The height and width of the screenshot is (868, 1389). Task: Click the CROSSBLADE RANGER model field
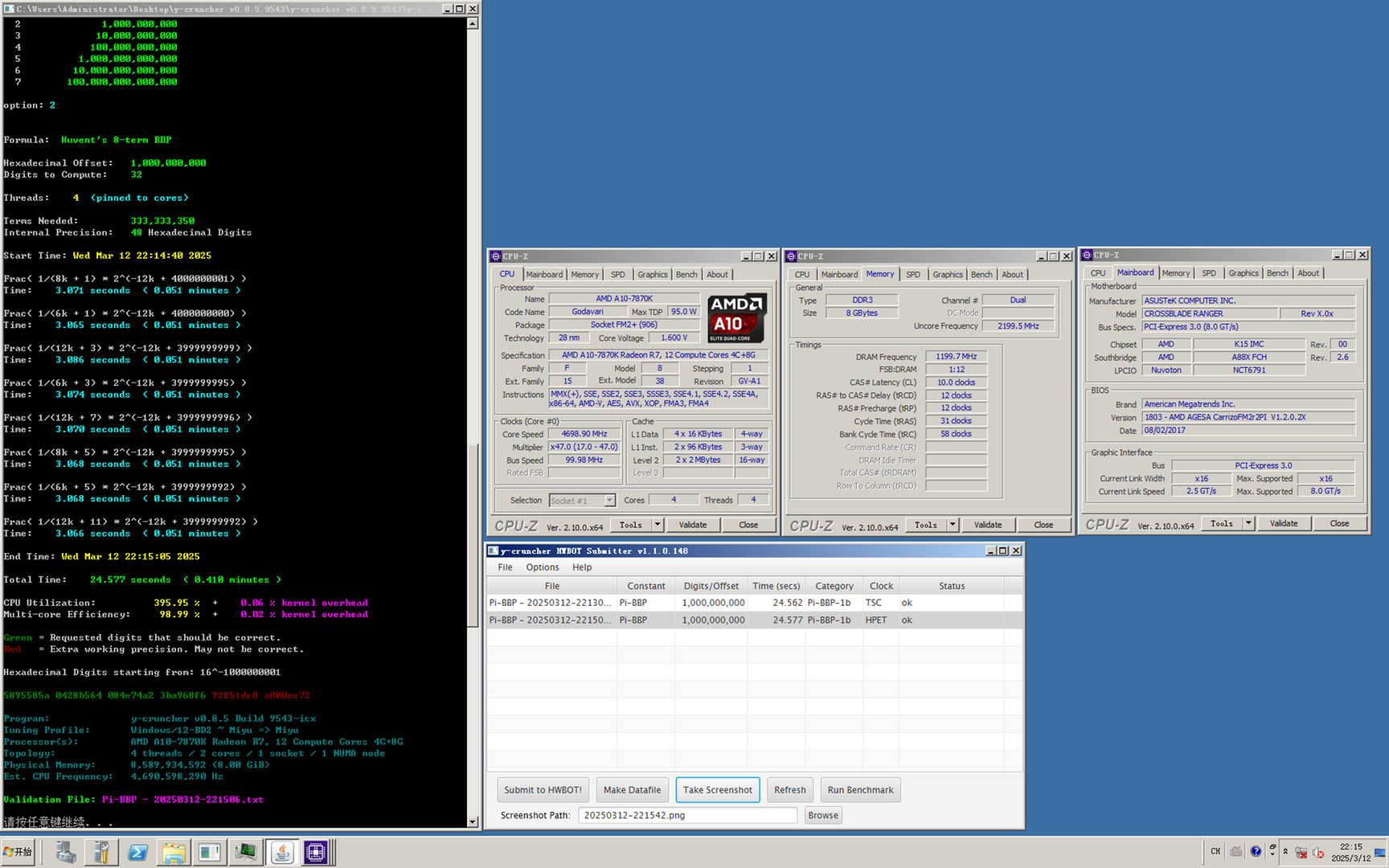(x=1209, y=314)
